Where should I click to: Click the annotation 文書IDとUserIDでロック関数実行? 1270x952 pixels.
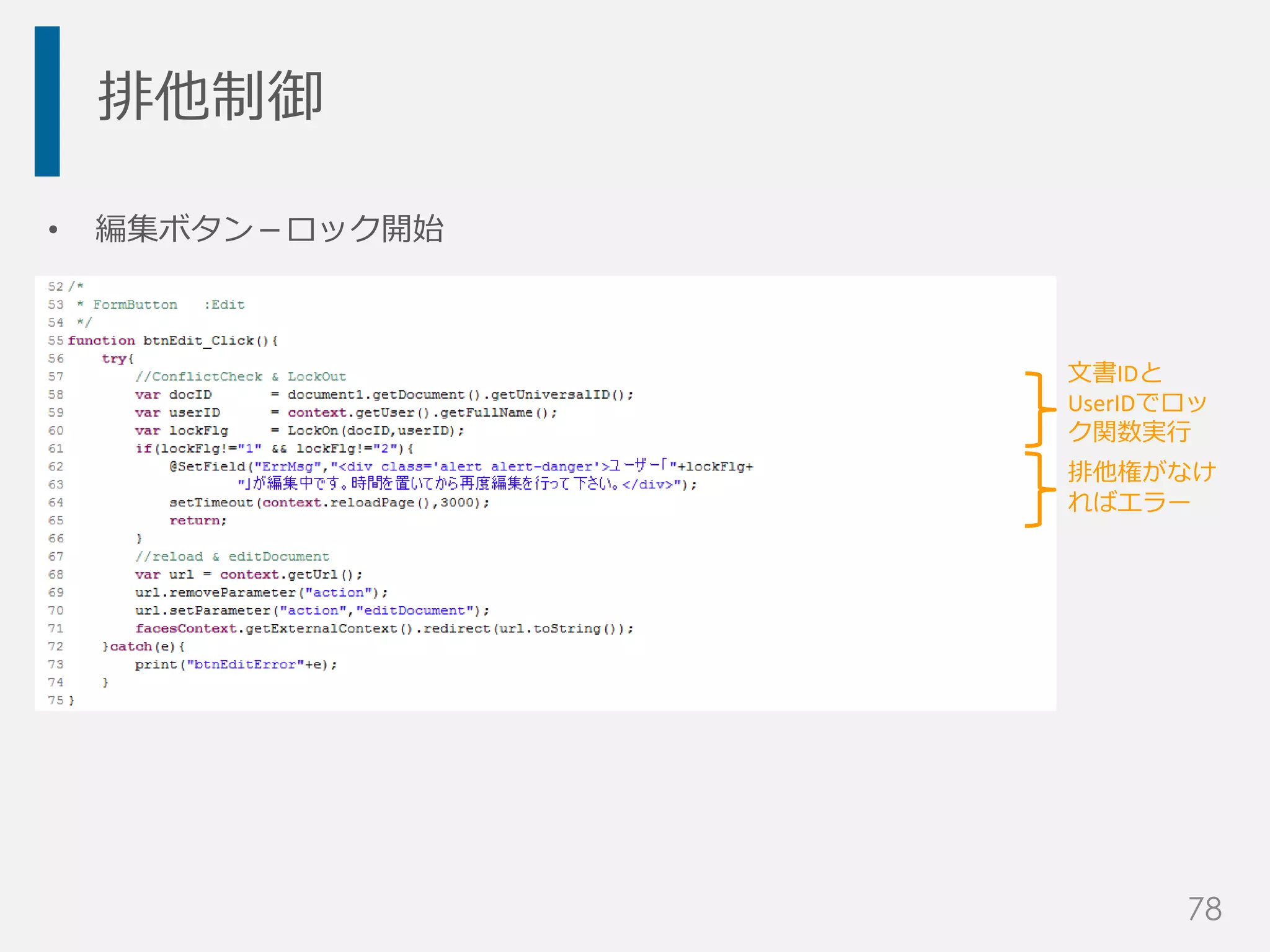tap(1137, 402)
